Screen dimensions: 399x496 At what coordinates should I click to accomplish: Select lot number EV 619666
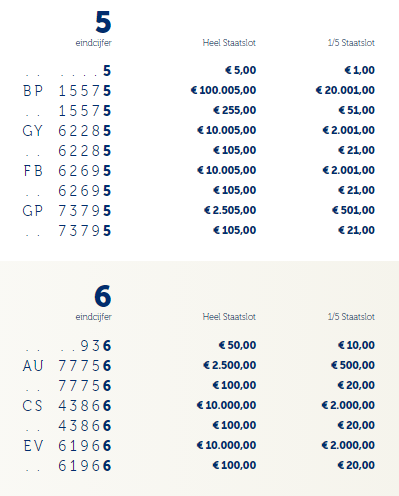(67, 446)
